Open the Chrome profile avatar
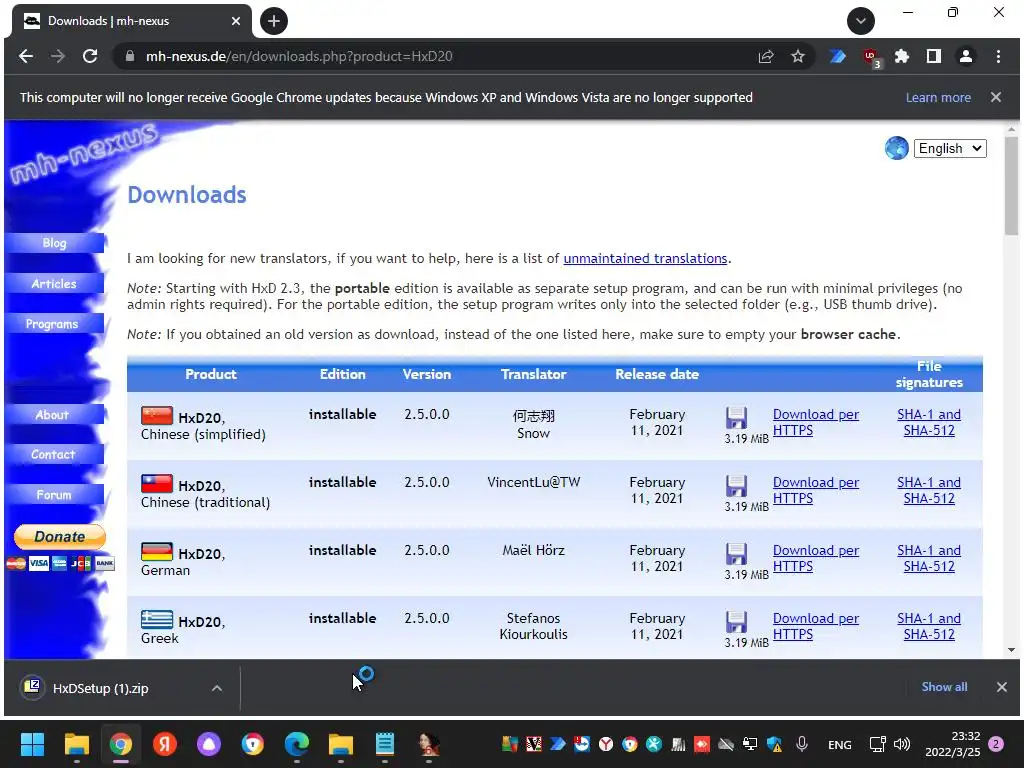This screenshot has height=768, width=1024. coord(966,56)
